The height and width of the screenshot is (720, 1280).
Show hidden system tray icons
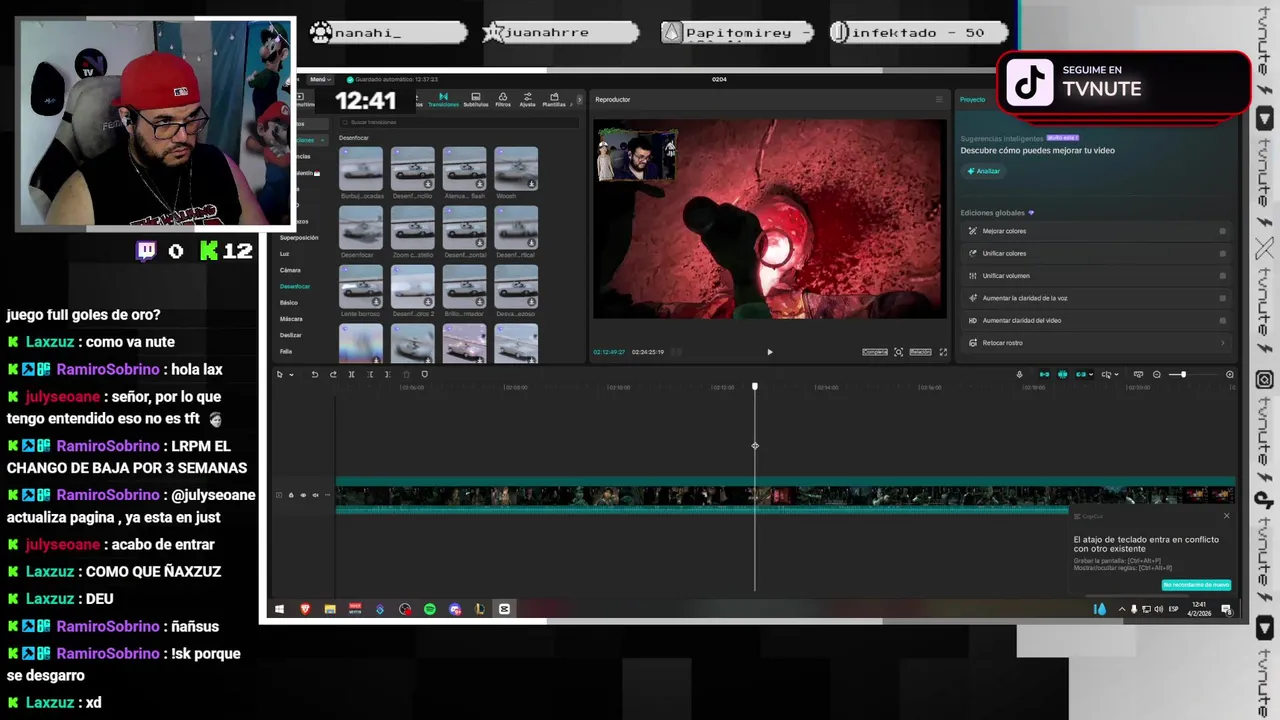(1122, 609)
